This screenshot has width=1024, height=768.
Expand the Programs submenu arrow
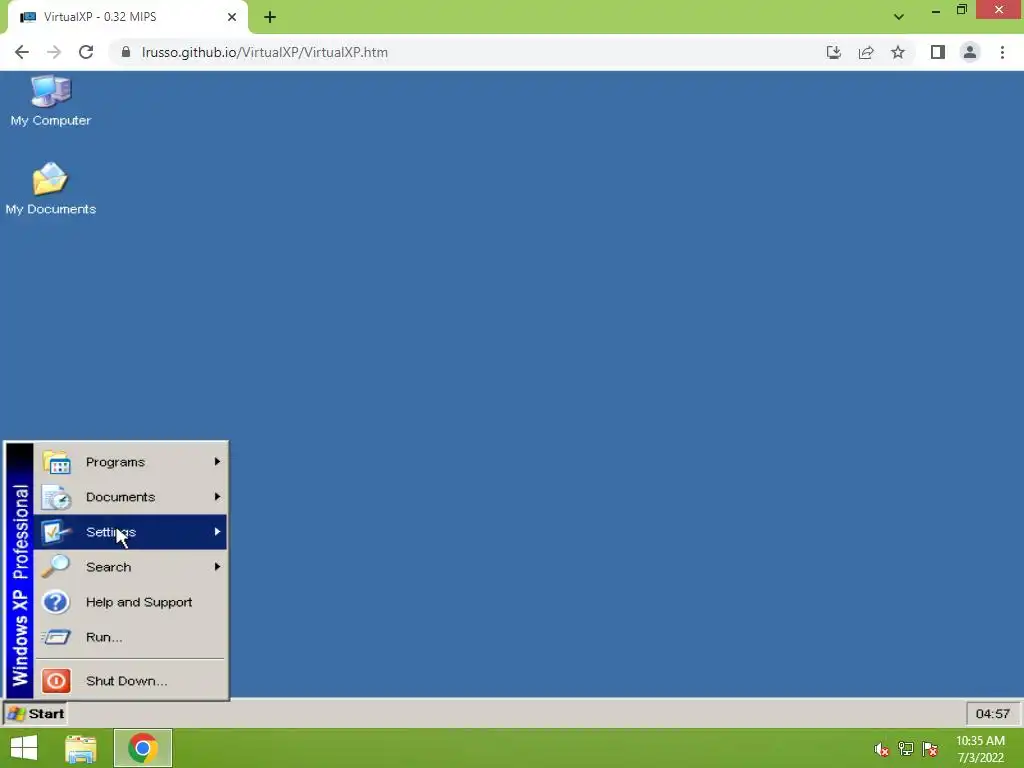217,462
